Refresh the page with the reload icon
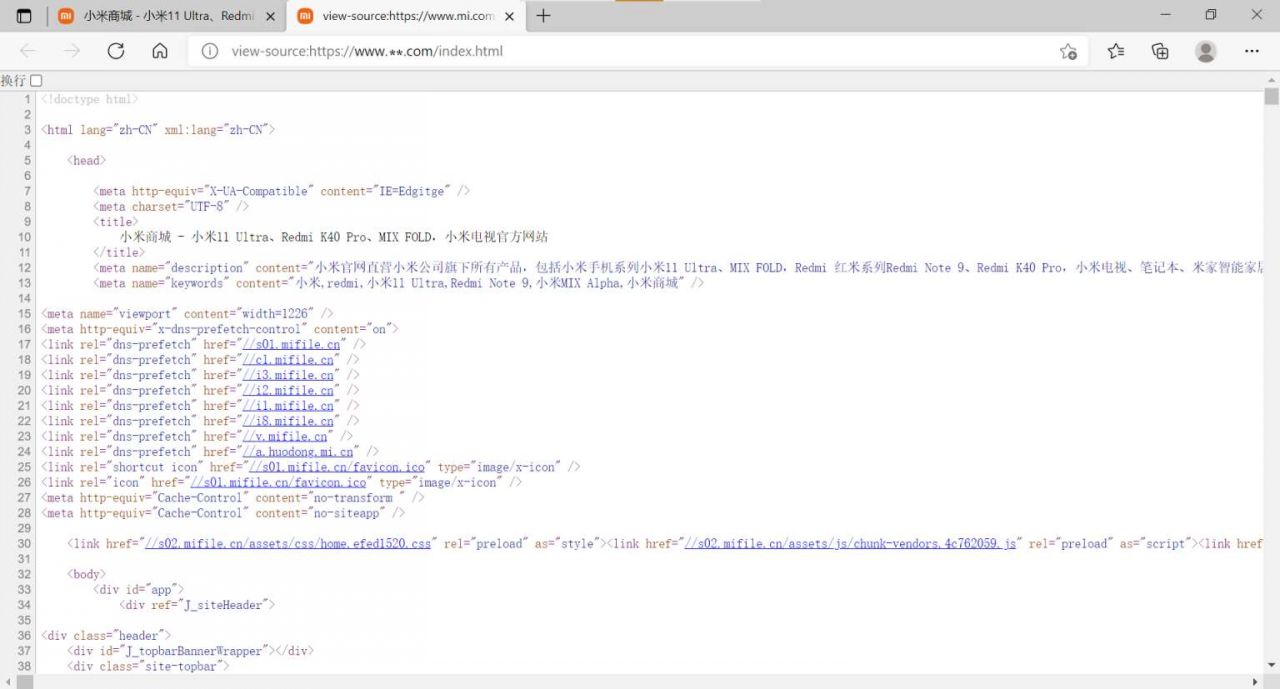 point(115,51)
